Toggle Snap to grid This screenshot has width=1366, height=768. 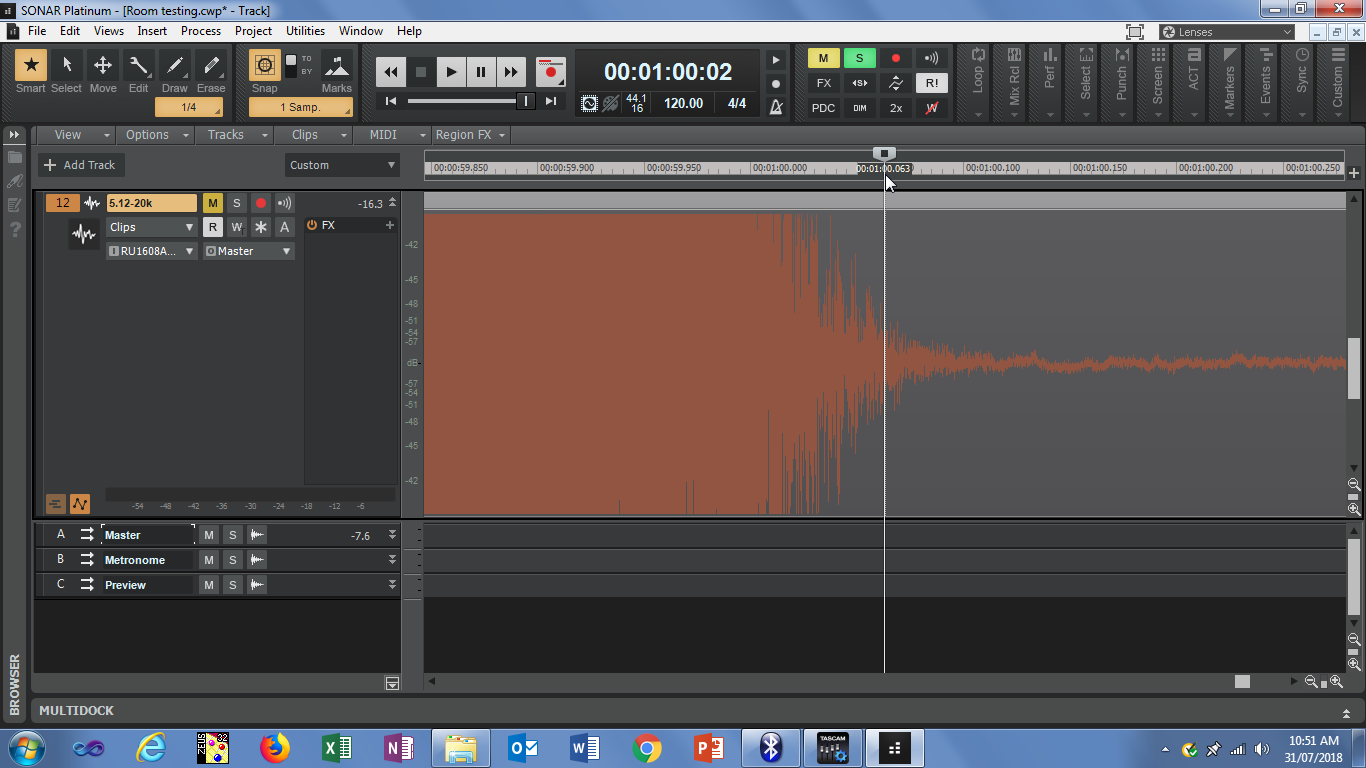pos(265,66)
